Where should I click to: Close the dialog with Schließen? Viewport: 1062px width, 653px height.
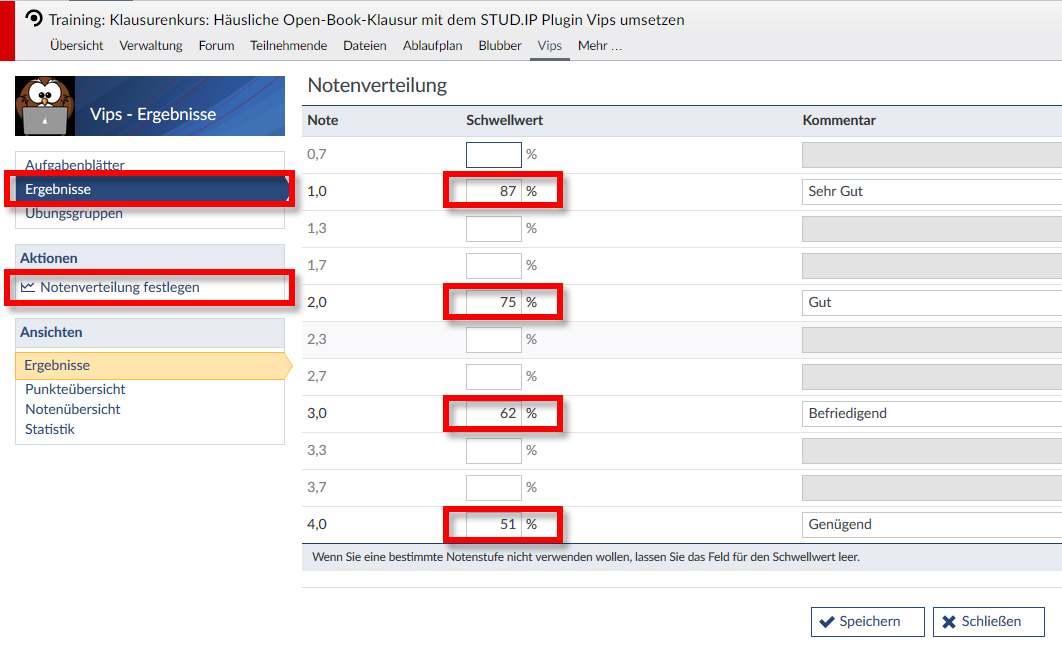(x=989, y=622)
